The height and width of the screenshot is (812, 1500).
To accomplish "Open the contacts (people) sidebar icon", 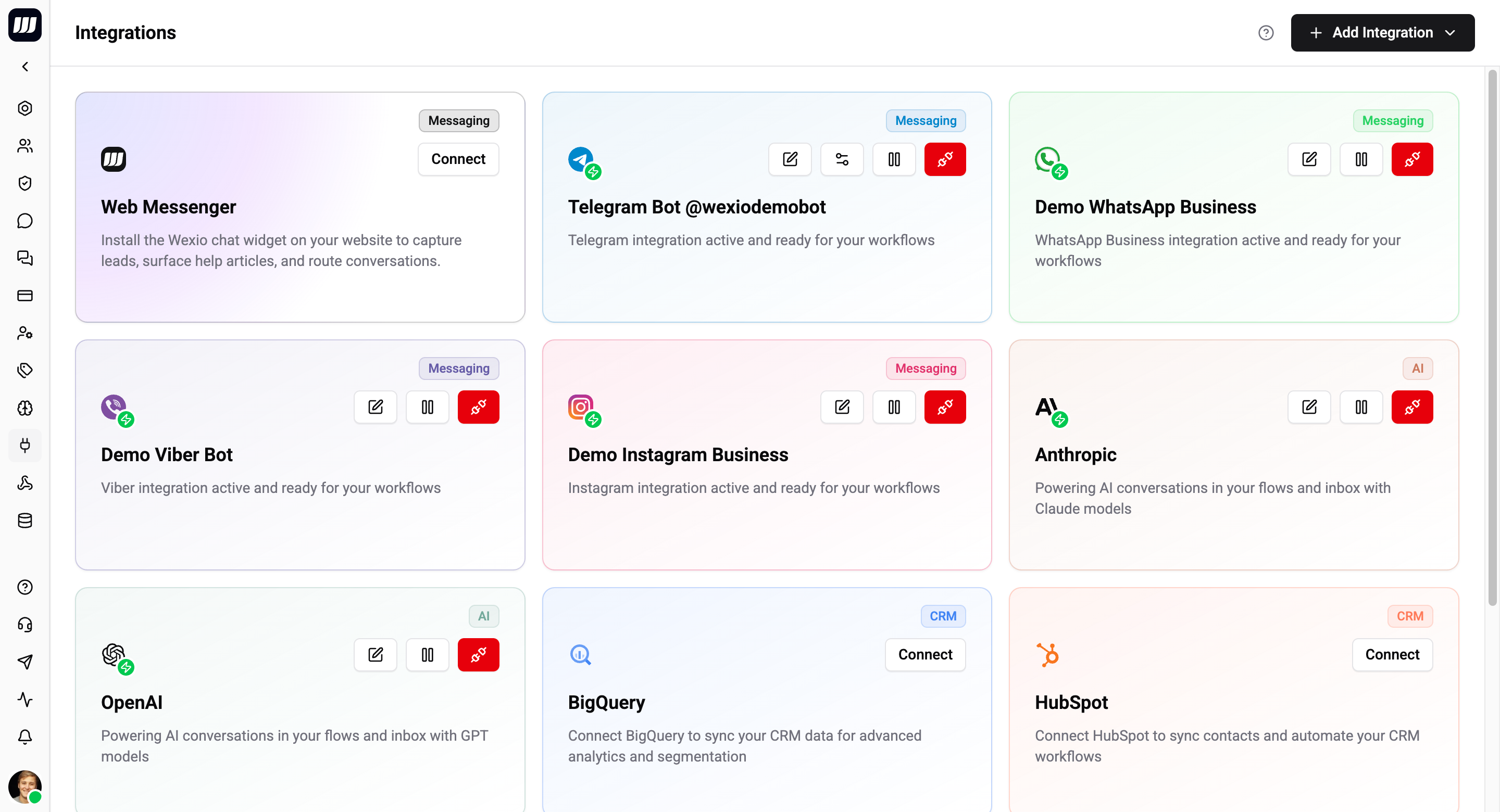I will pos(25,146).
